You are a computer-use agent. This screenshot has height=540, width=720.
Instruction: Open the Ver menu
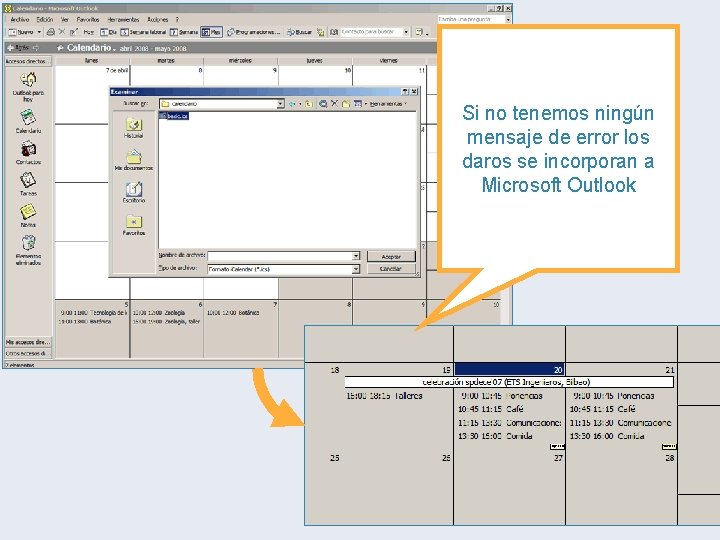click(65, 19)
